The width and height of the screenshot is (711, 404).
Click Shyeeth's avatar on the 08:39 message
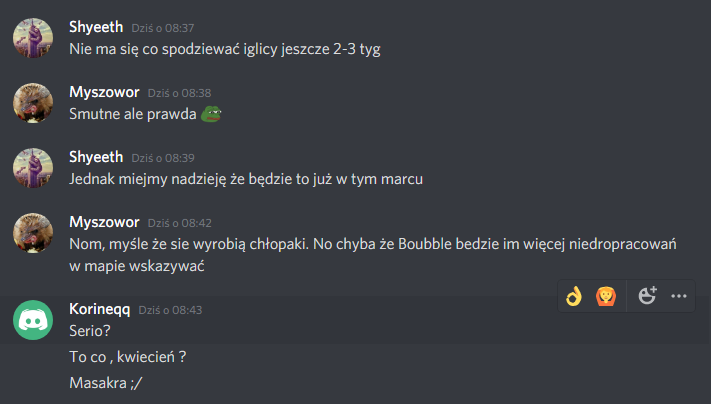pos(33,168)
